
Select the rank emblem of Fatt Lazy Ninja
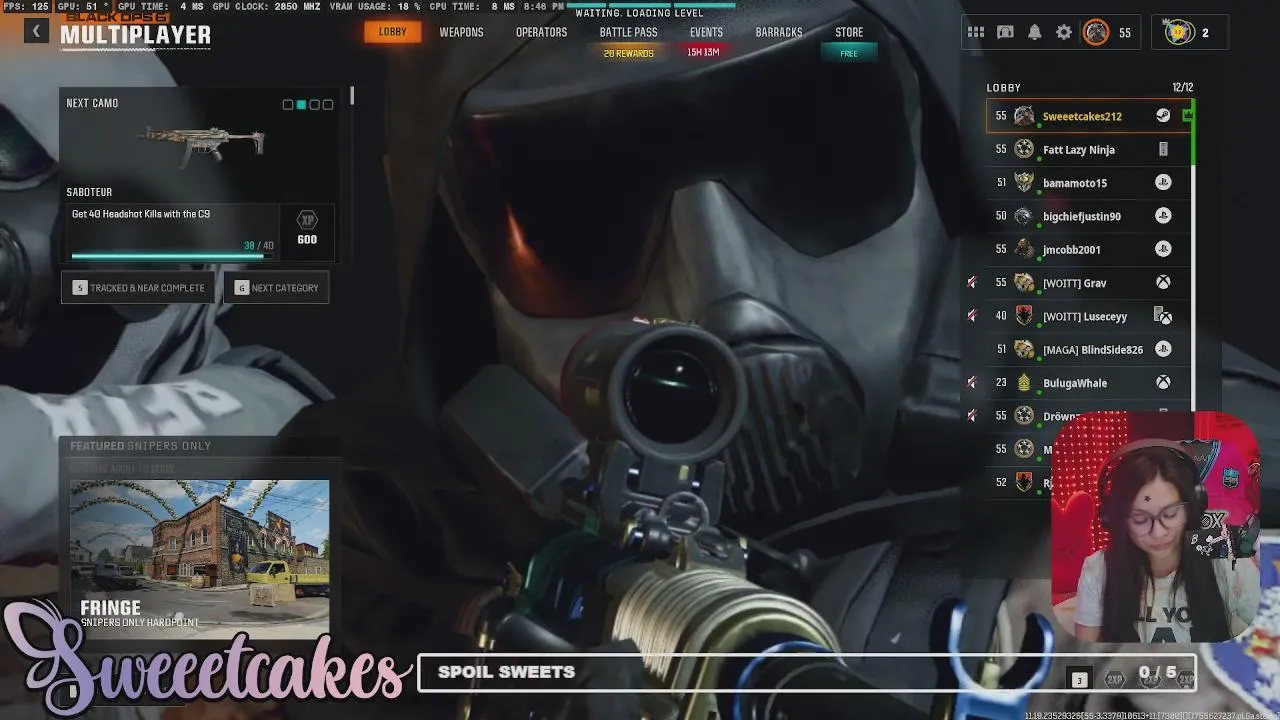pos(1024,150)
